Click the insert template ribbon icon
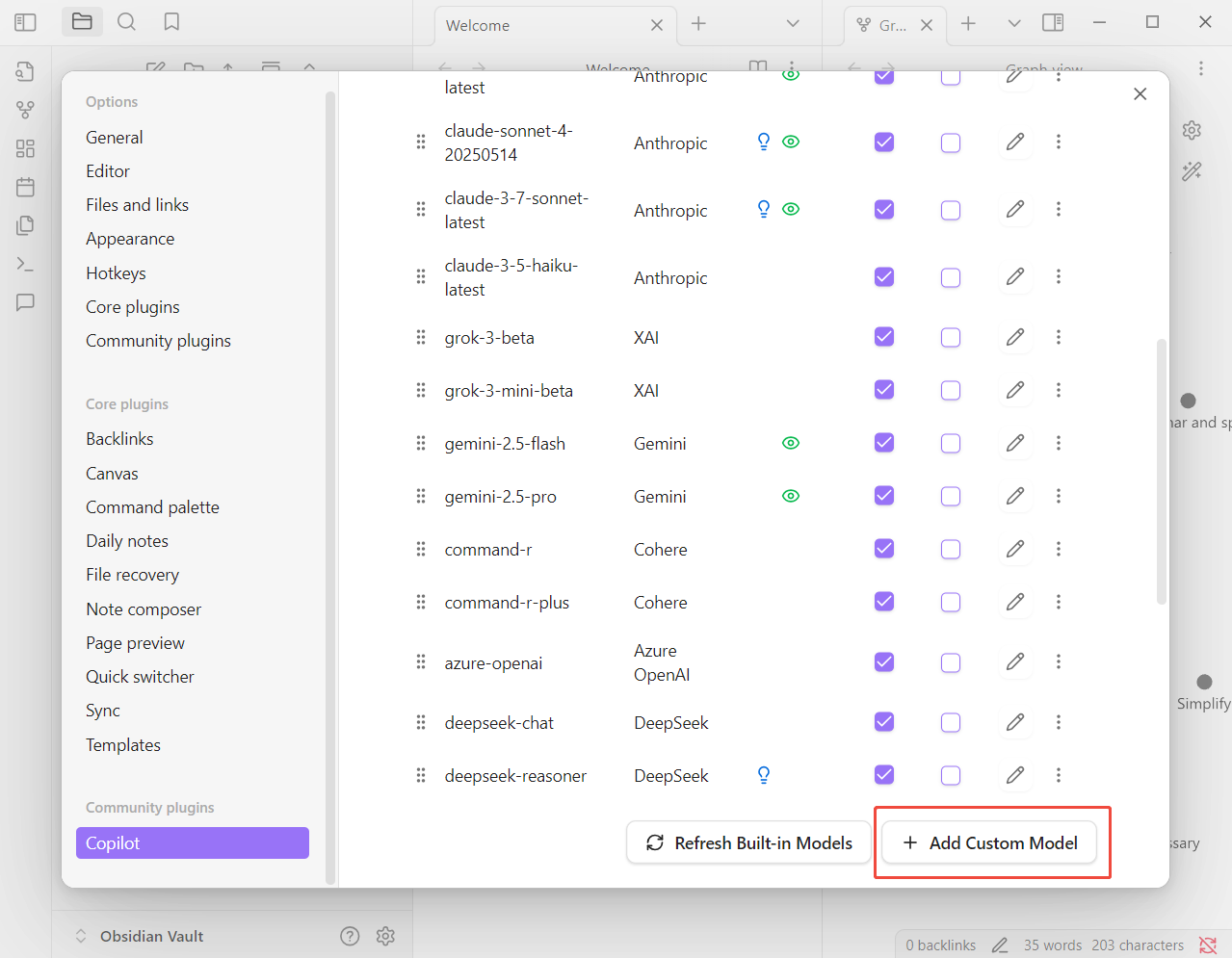The image size is (1232, 958). click(26, 225)
